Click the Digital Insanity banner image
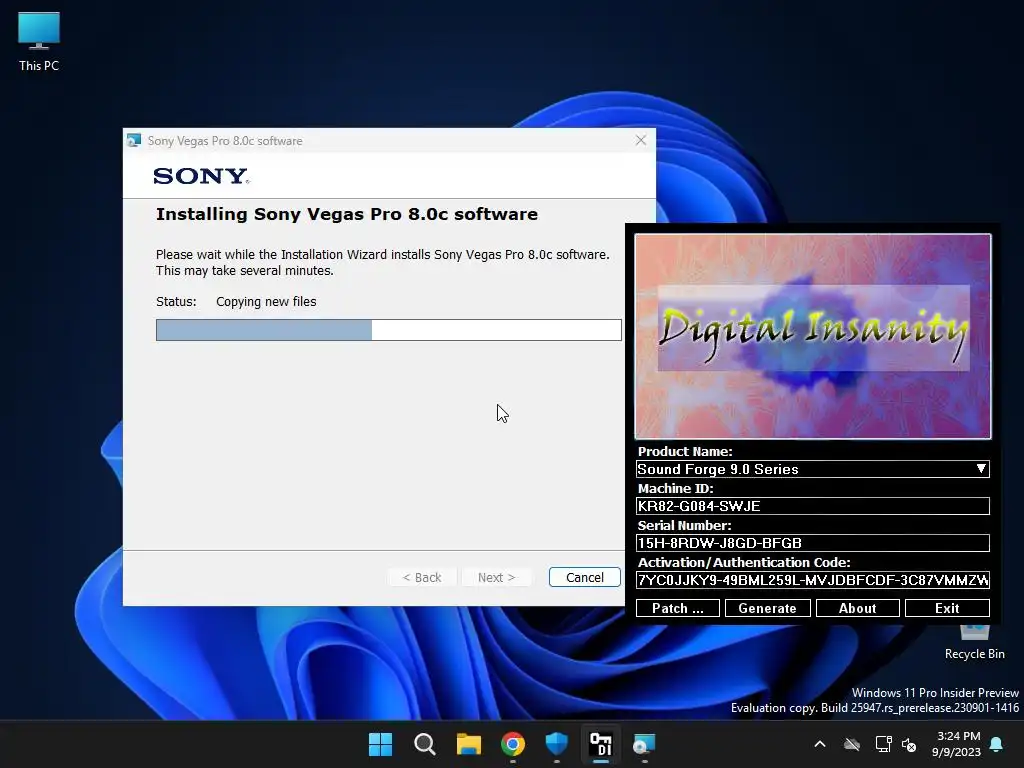This screenshot has height=768, width=1024. pos(813,336)
